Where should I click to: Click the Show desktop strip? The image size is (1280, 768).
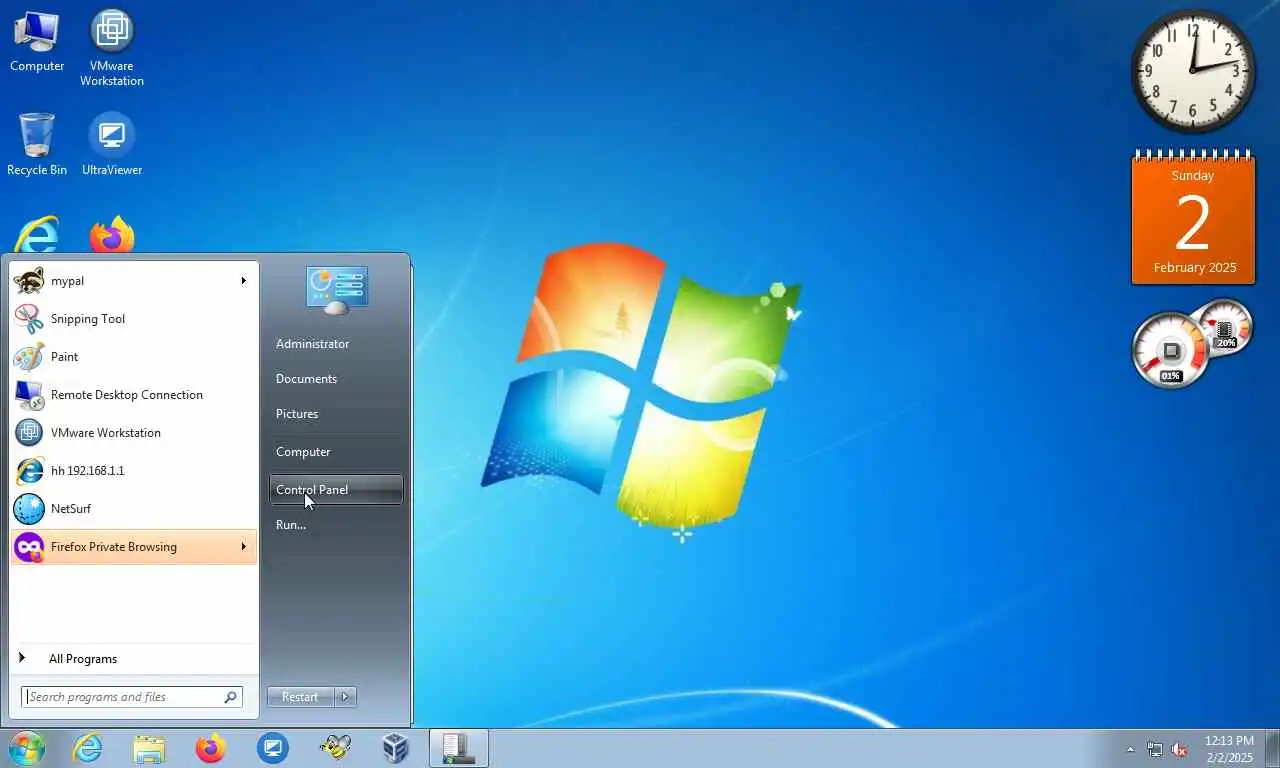[x=1272, y=748]
